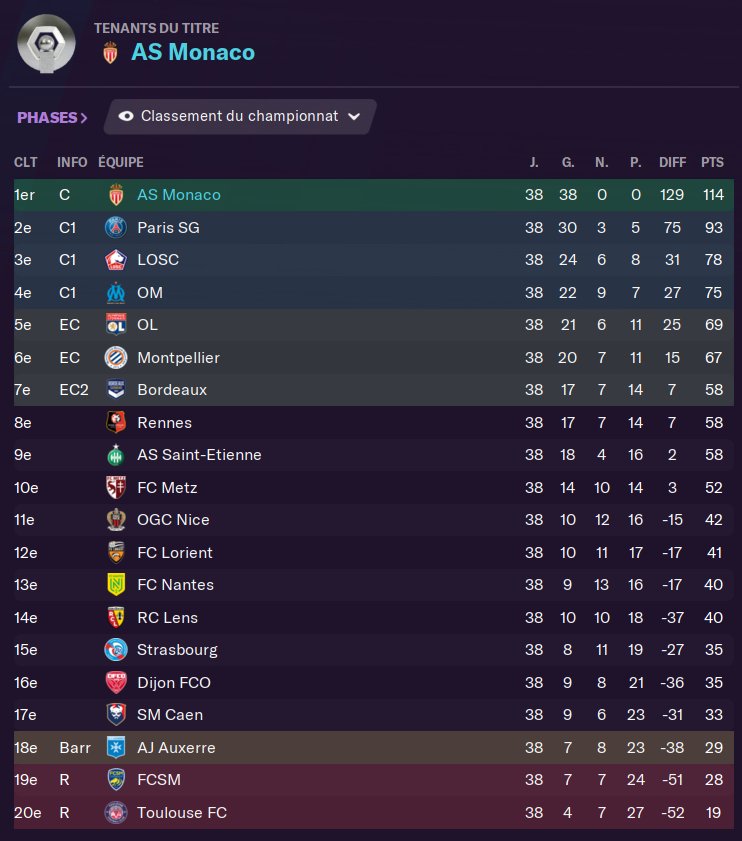Open the Classement du championnat dropdown
The width and height of the screenshot is (742, 841).
point(240,117)
